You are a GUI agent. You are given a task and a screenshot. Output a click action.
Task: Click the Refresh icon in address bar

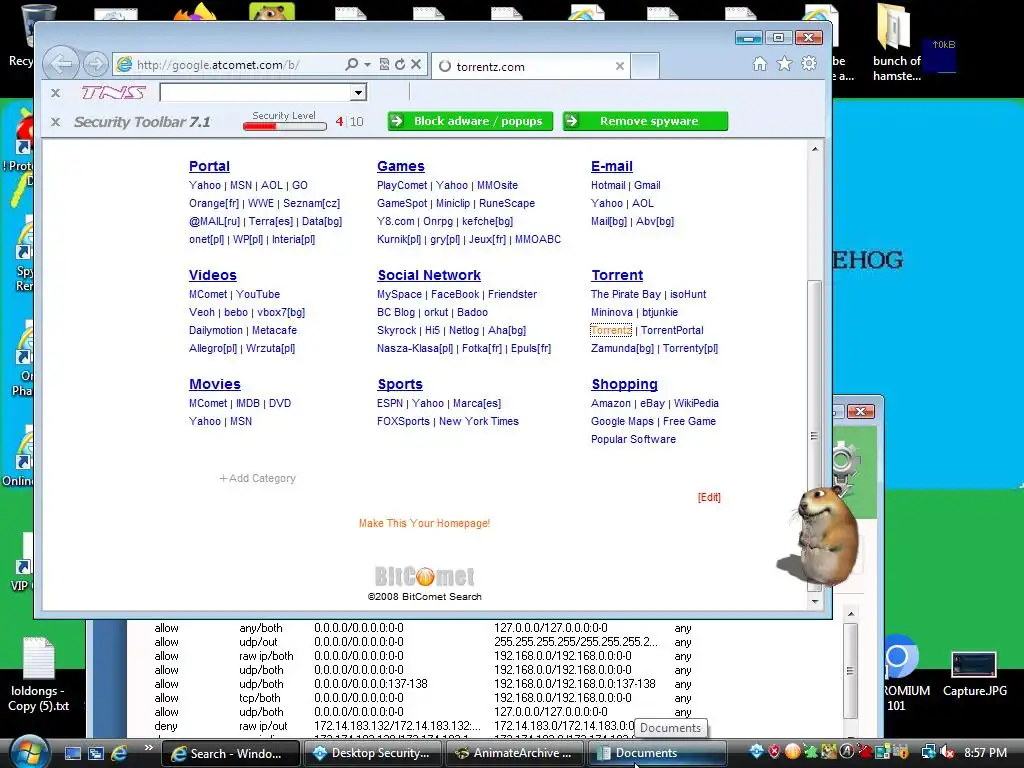(x=400, y=64)
